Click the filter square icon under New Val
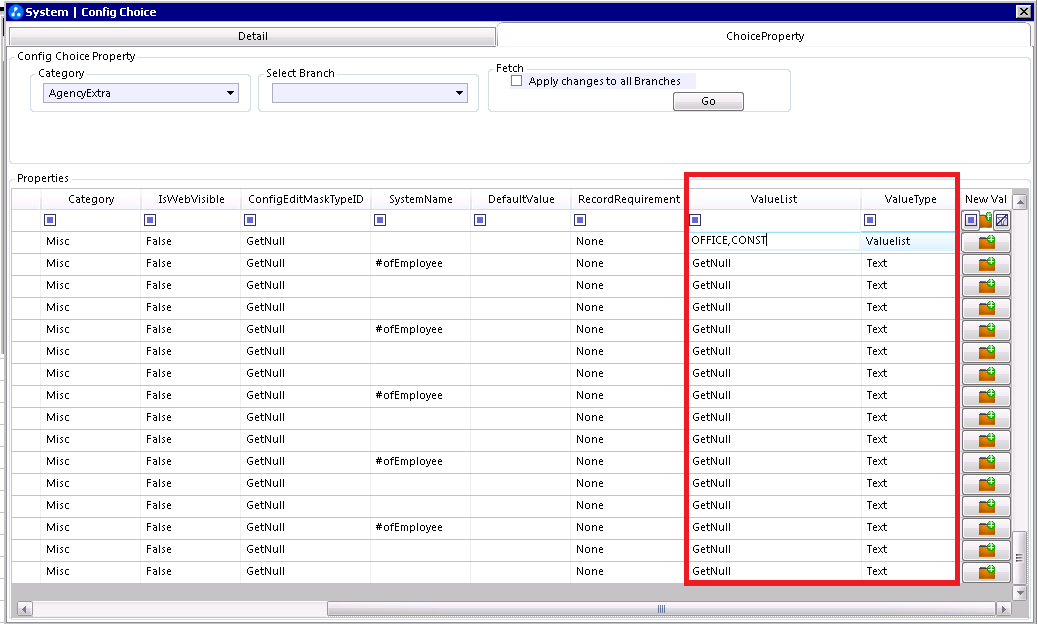 click(x=971, y=220)
